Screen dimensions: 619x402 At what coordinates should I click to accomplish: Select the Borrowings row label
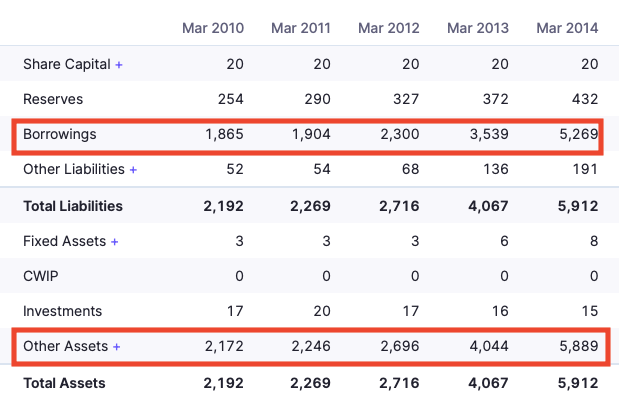click(59, 134)
